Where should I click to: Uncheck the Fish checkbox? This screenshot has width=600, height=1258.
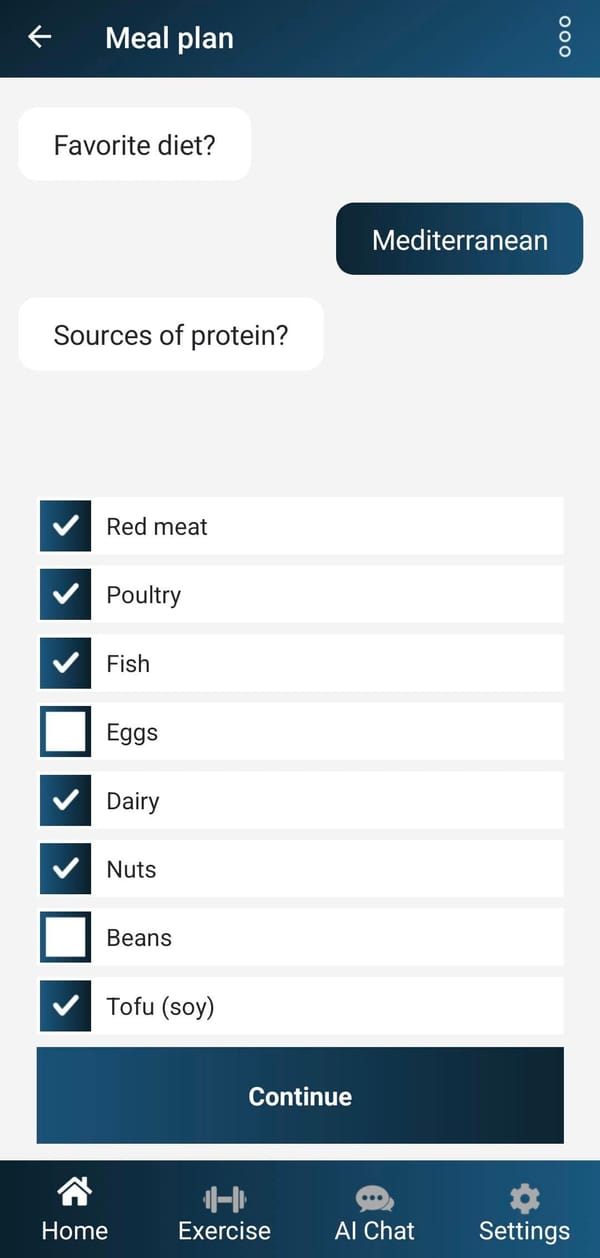click(64, 663)
